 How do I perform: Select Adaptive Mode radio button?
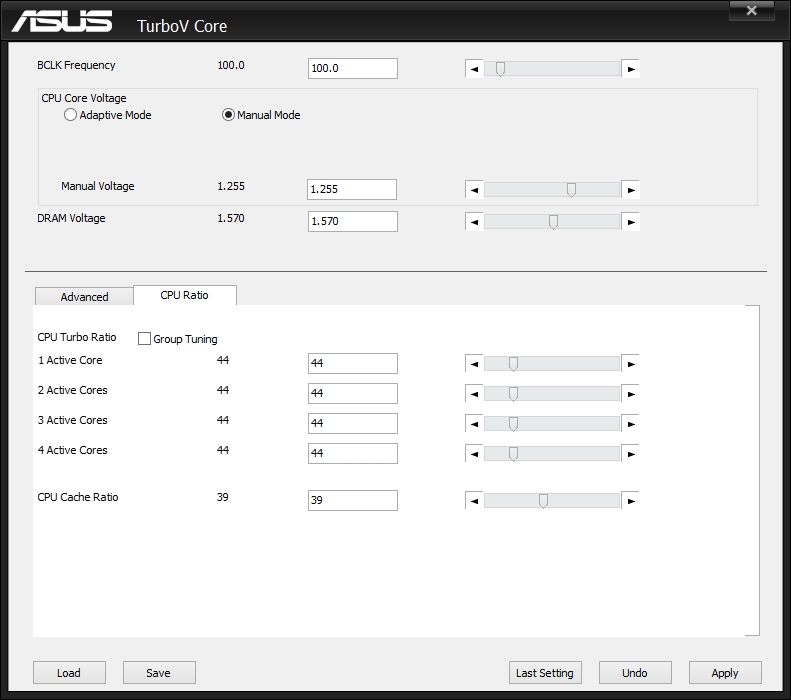pos(70,115)
